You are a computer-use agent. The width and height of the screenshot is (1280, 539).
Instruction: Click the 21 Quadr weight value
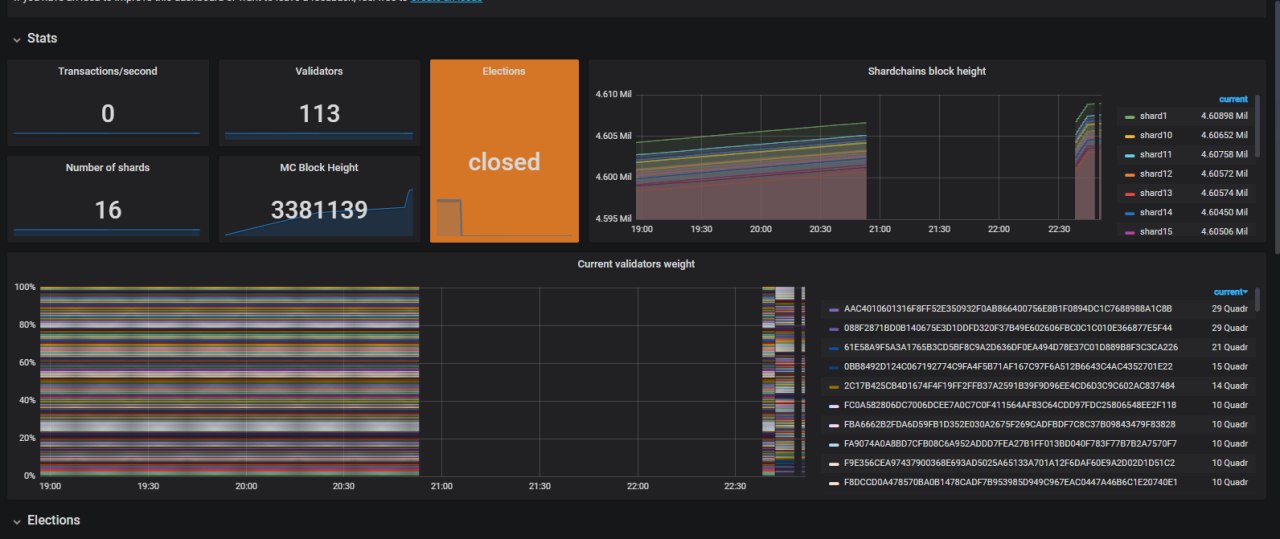[1230, 347]
